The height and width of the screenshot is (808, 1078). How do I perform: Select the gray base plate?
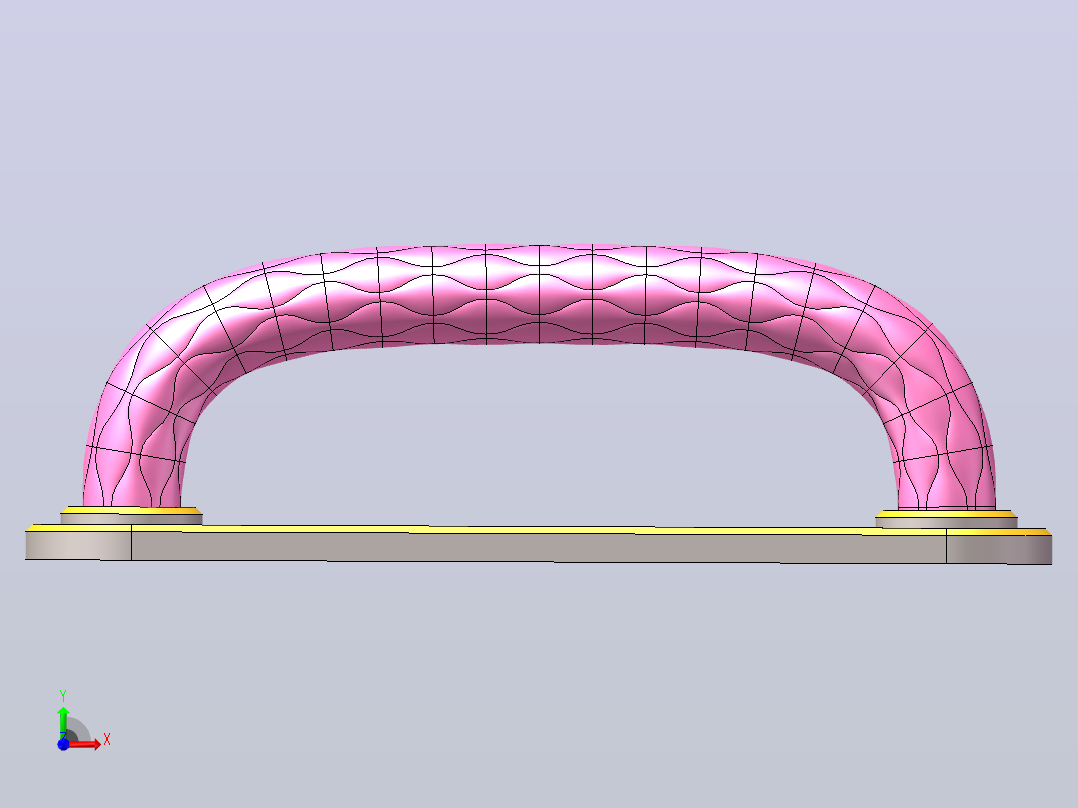tap(538, 545)
